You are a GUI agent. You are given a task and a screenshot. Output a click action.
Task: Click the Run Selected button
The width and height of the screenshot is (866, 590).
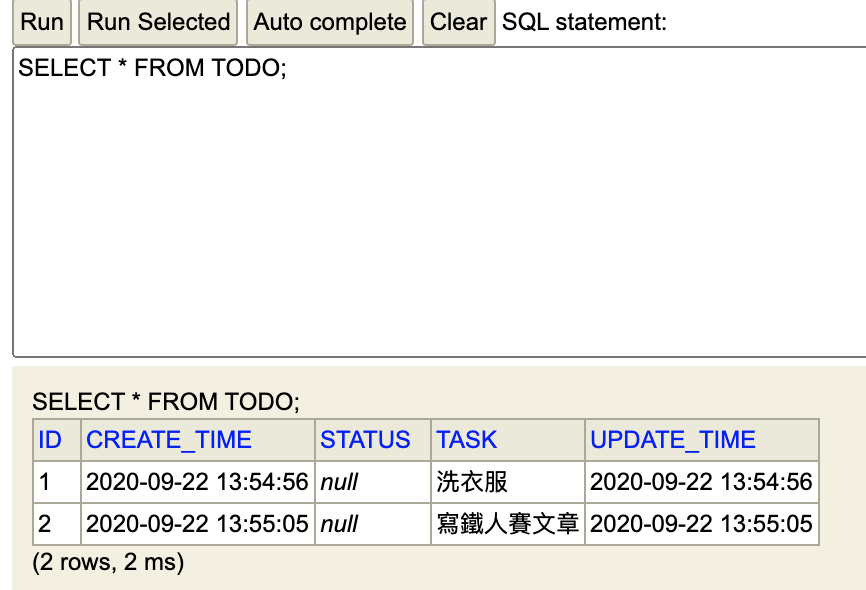(158, 22)
